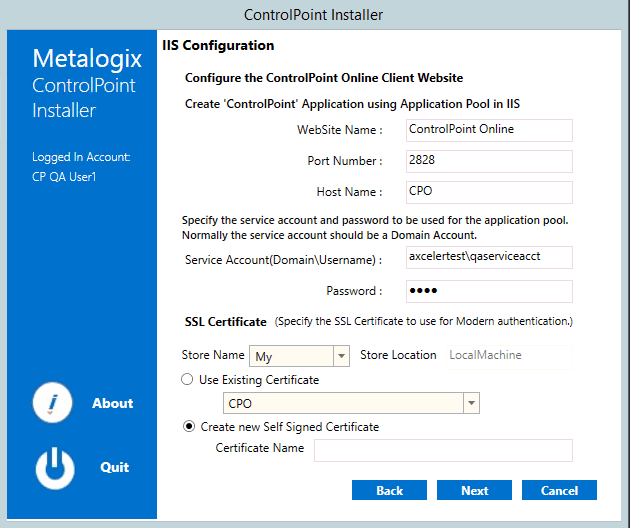Click the ControlPoint Installer title bar
The image size is (630, 528).
(x=314, y=14)
